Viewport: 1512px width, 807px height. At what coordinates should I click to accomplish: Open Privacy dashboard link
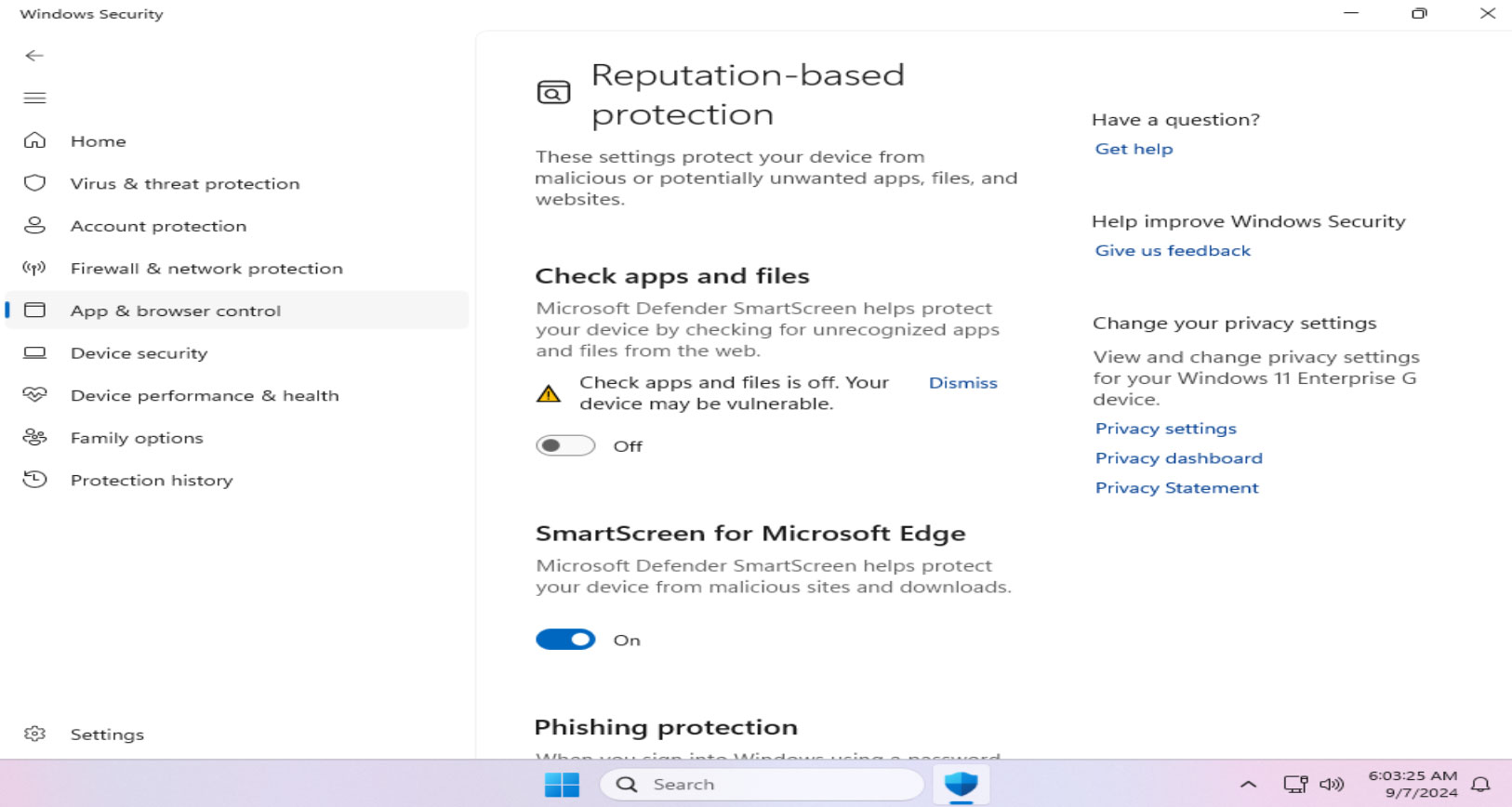tap(1178, 457)
